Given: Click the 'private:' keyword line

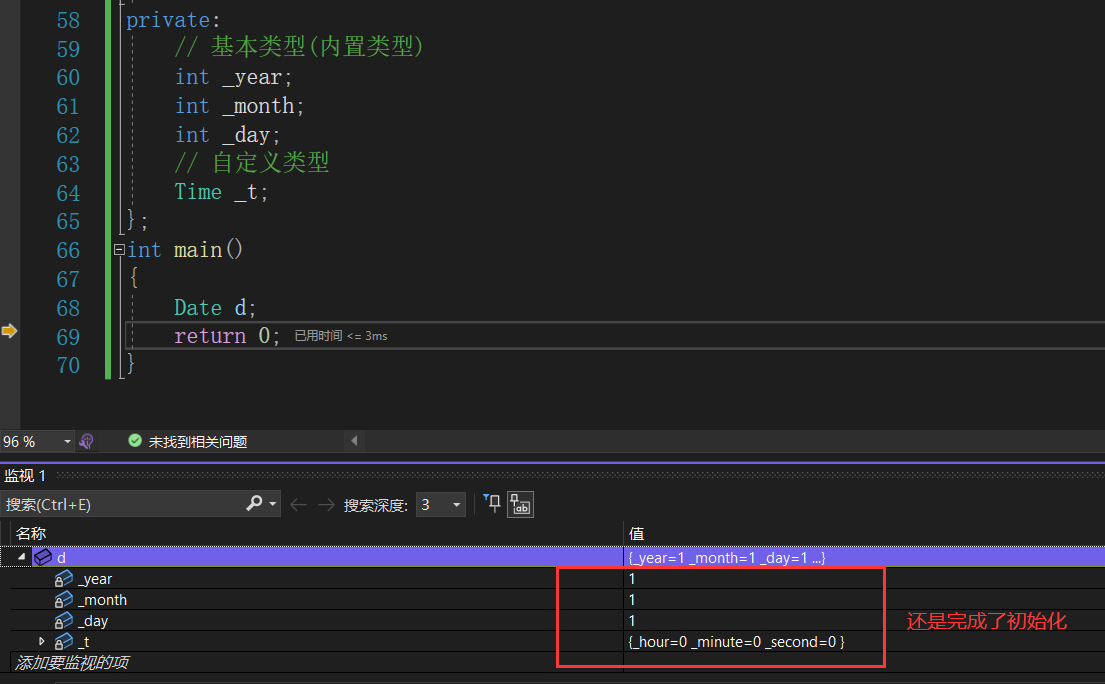Looking at the screenshot, I should click(x=173, y=20).
